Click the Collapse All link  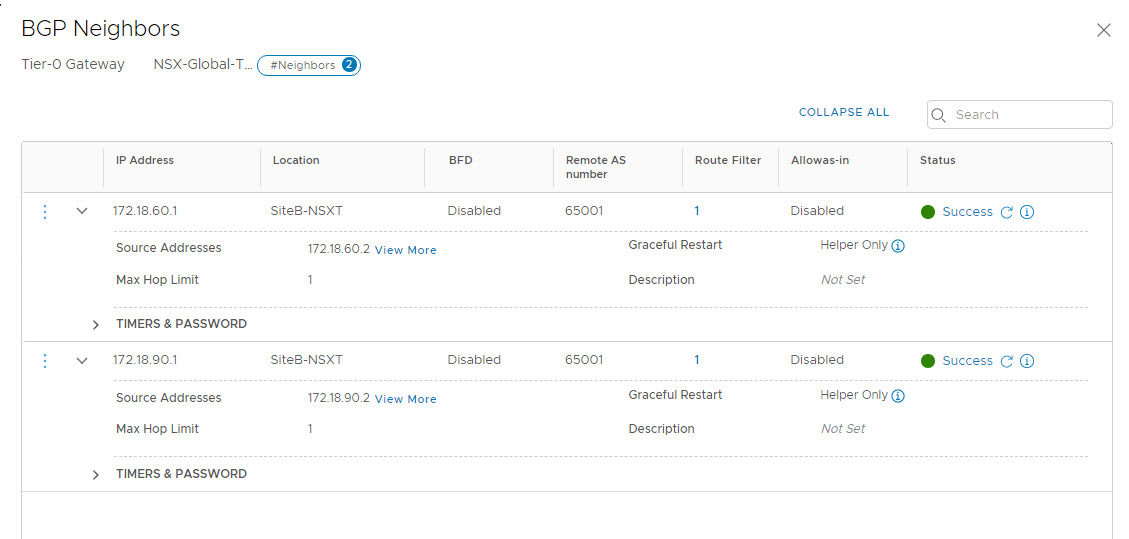pyautogui.click(x=844, y=112)
